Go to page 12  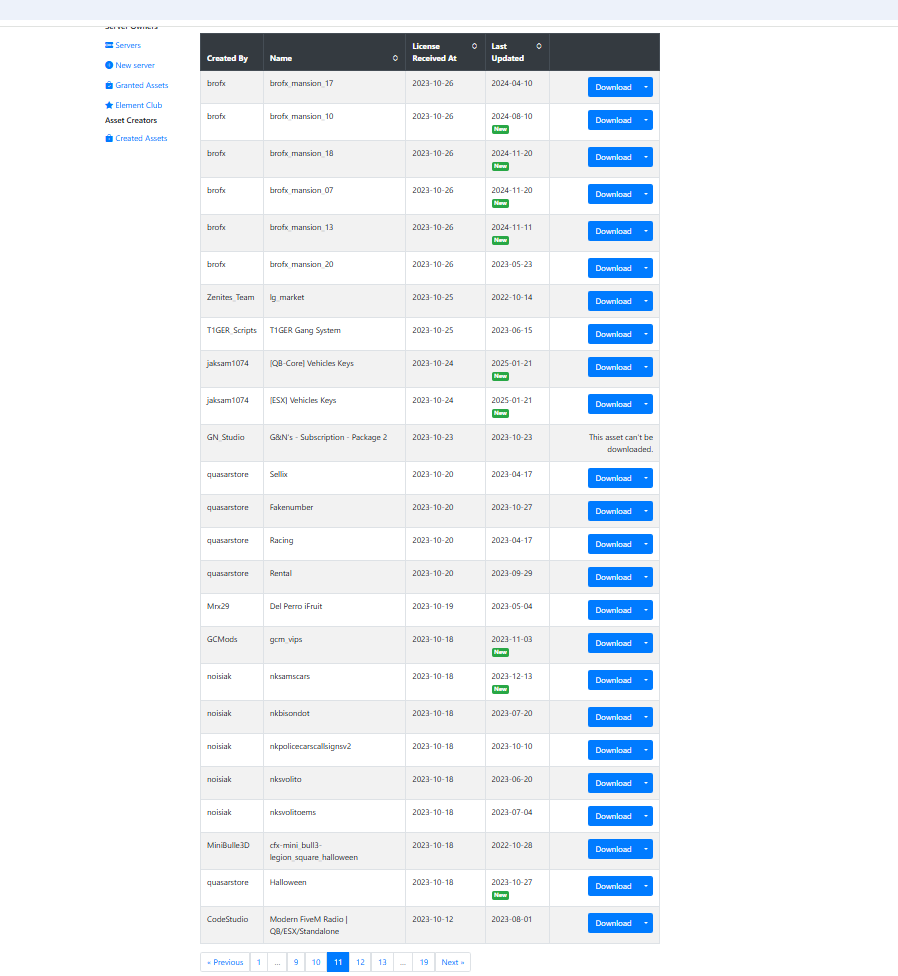coord(360,962)
